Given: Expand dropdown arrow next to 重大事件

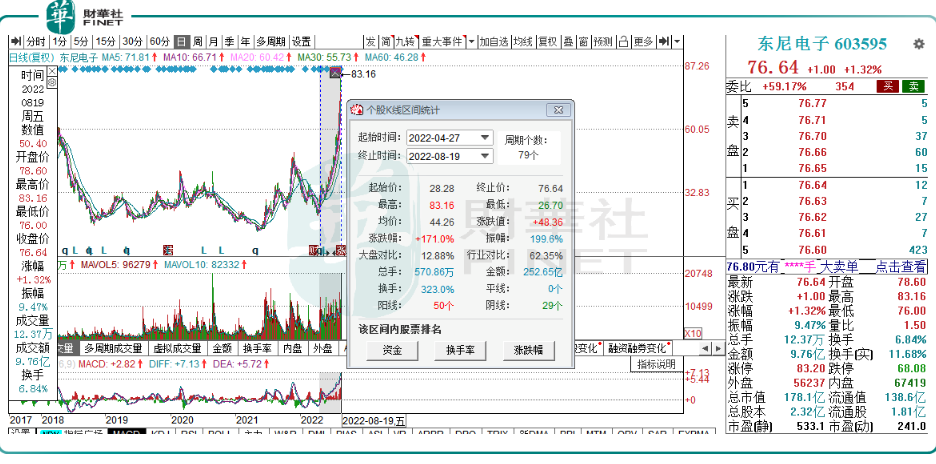Looking at the screenshot, I should (x=472, y=42).
